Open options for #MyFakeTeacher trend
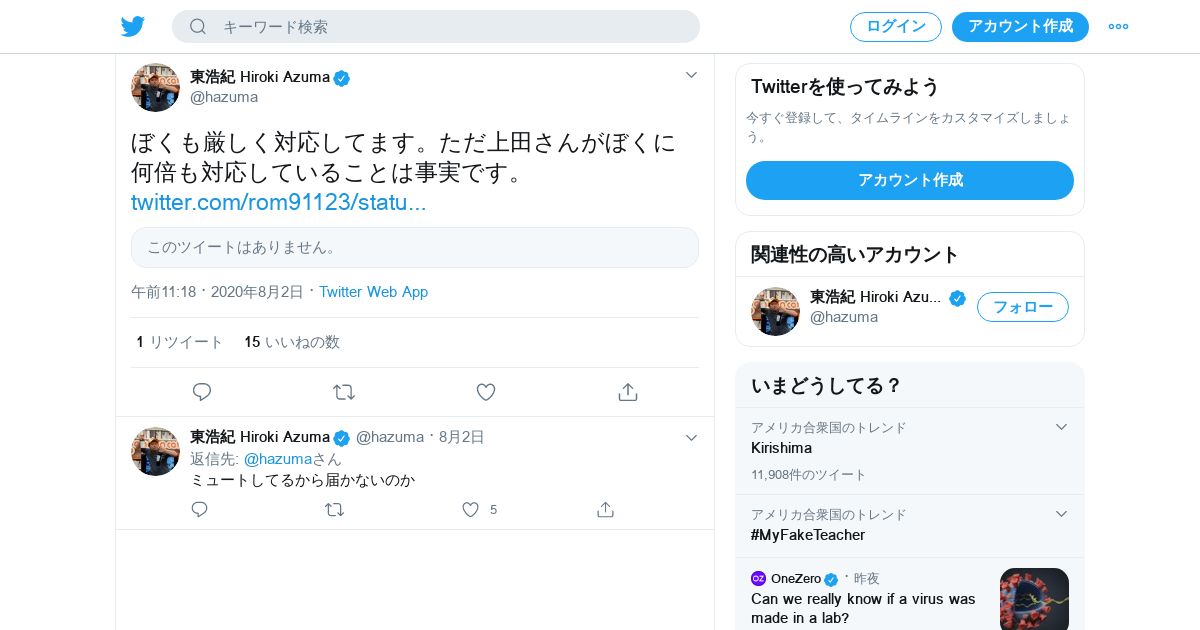The height and width of the screenshot is (630, 1200). pos(1061,514)
